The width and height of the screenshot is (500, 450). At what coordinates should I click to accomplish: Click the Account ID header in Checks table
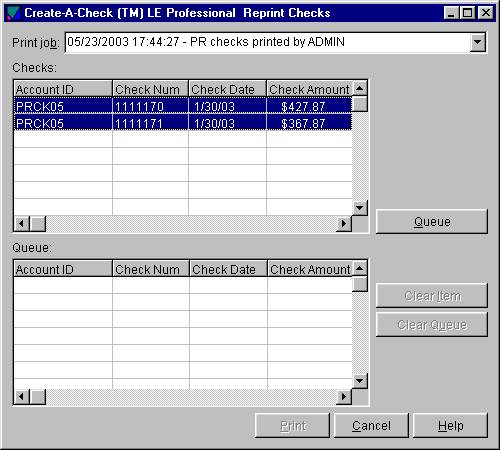63,89
